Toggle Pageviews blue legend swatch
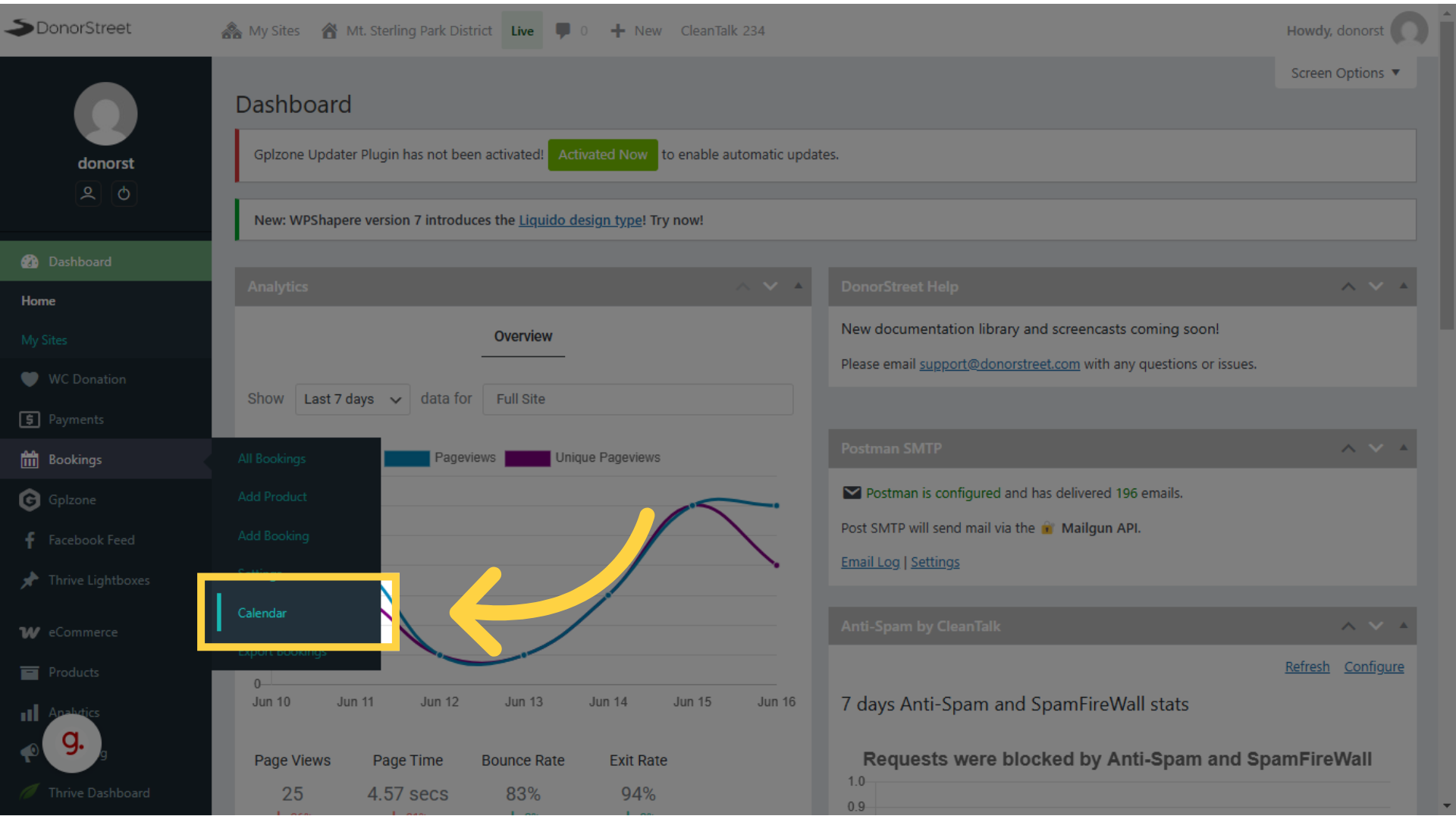Image resolution: width=1456 pixels, height=819 pixels. click(406, 458)
